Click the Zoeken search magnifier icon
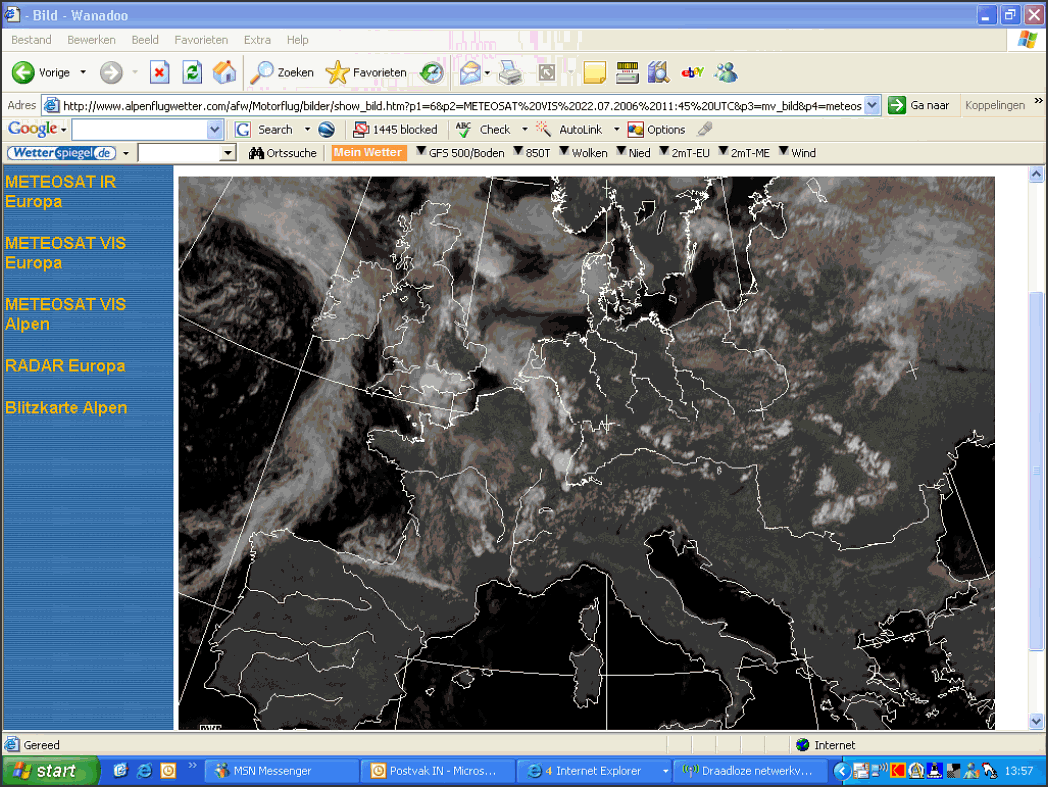 coord(261,72)
